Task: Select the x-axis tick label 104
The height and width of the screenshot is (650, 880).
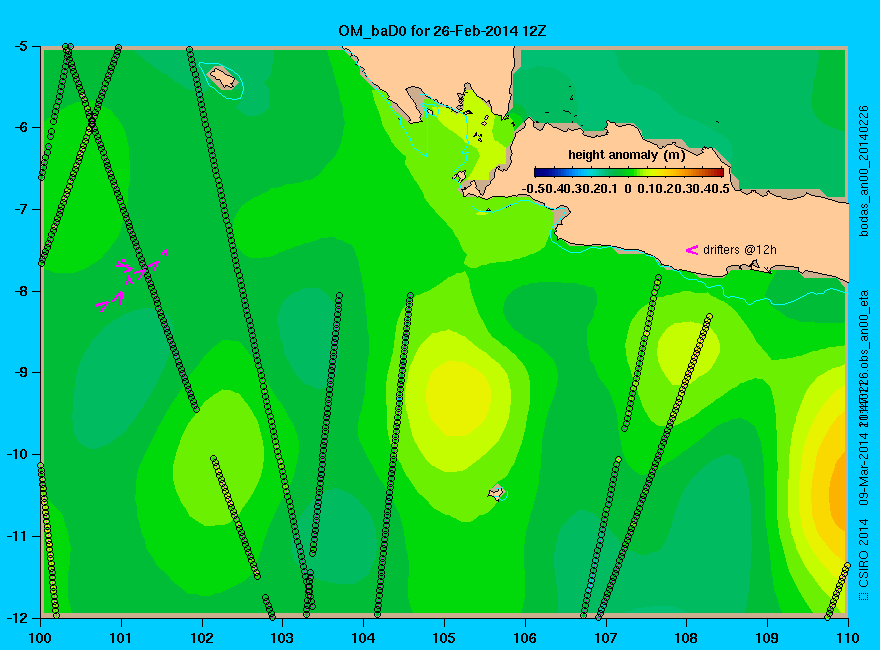Action: [363, 638]
